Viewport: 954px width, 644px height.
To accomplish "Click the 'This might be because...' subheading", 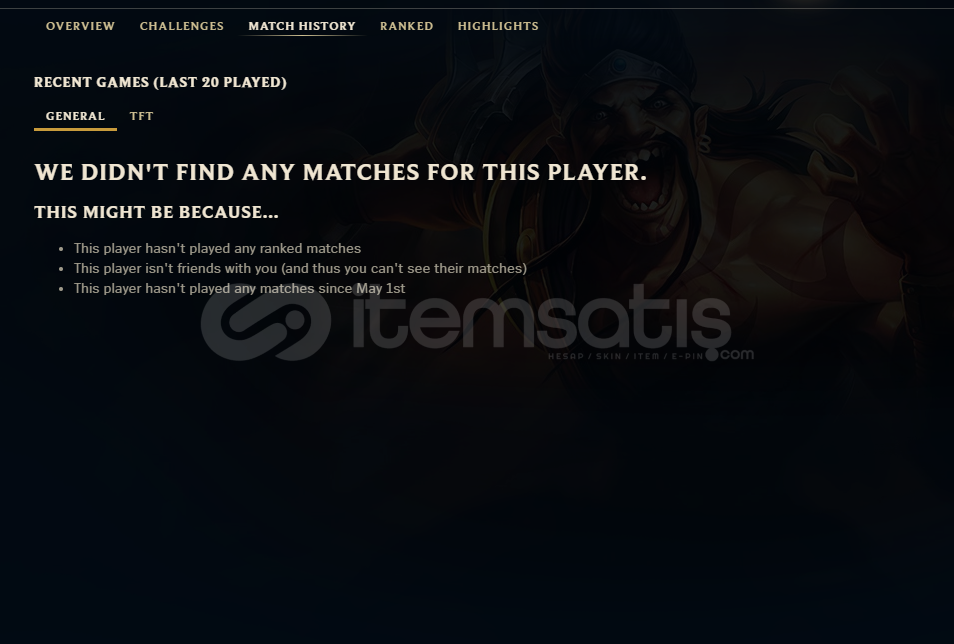I will pos(156,212).
